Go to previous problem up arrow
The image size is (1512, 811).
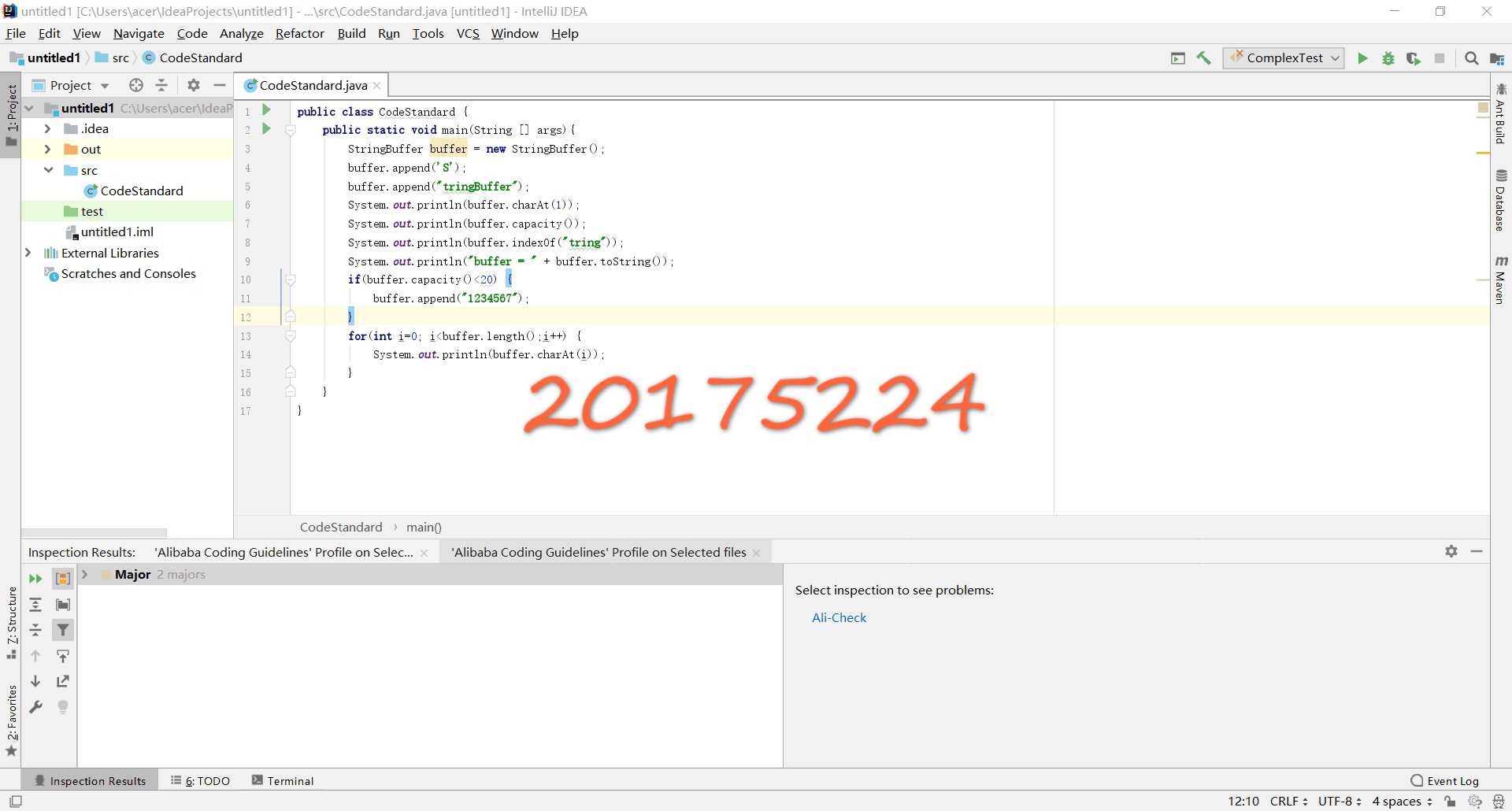coord(35,656)
